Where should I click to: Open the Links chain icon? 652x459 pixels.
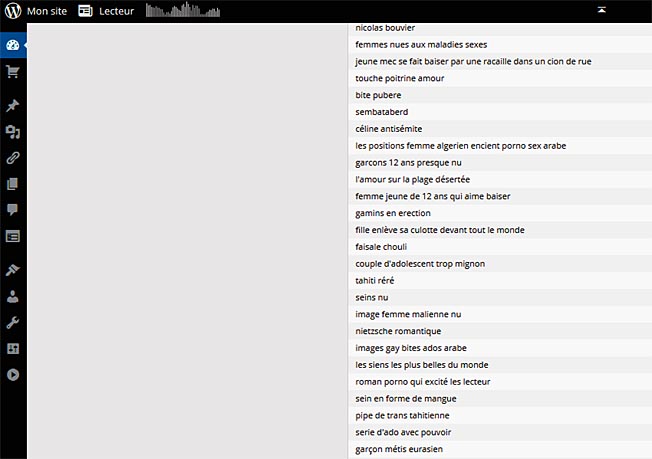tap(13, 158)
